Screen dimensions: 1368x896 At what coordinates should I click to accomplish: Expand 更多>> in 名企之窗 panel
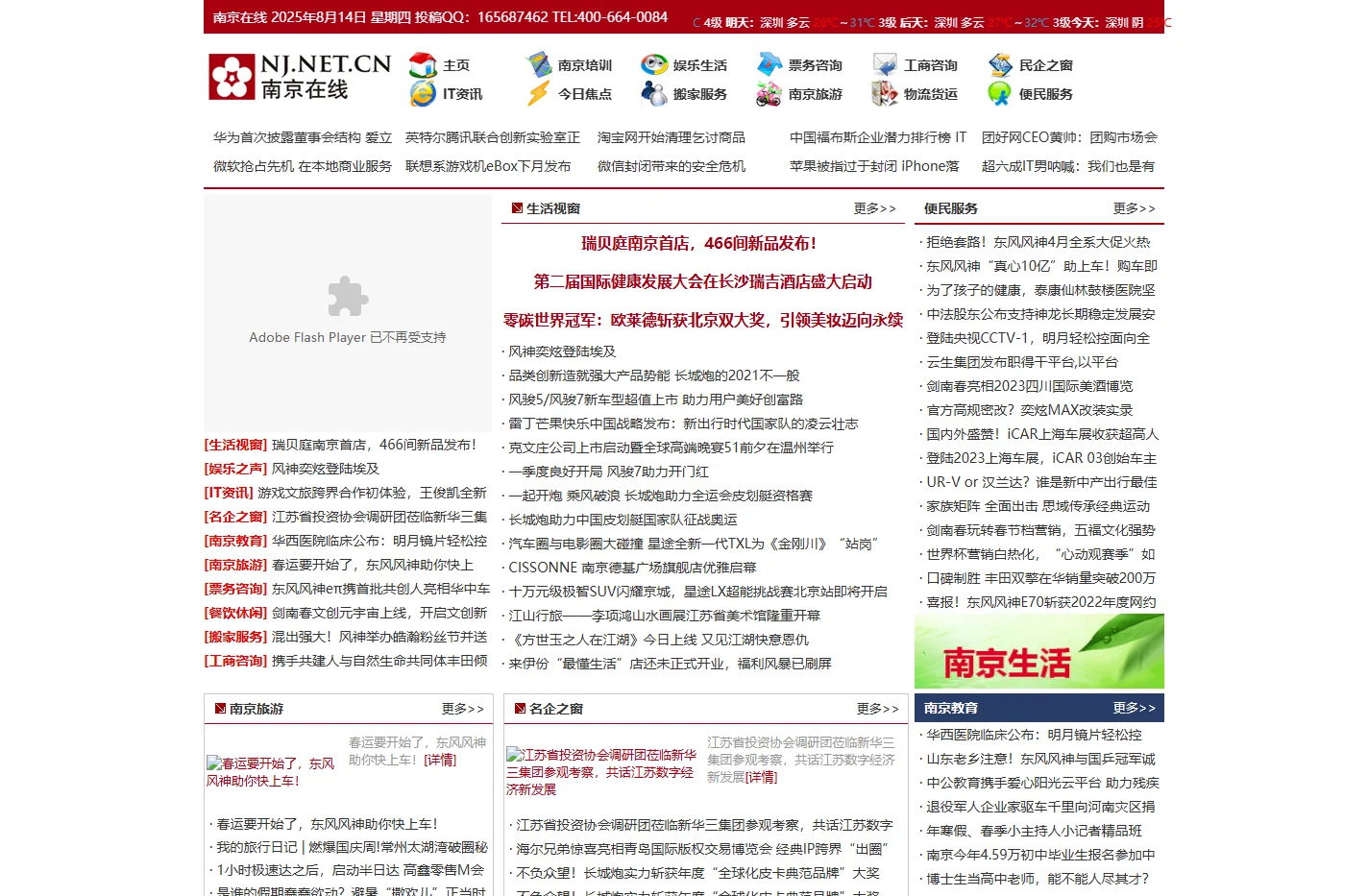tap(878, 709)
